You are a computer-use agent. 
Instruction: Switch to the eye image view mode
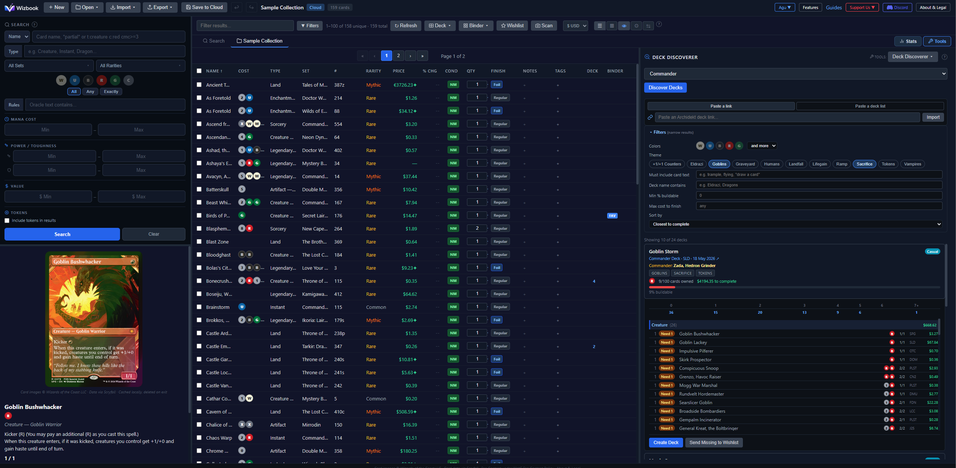[624, 26]
